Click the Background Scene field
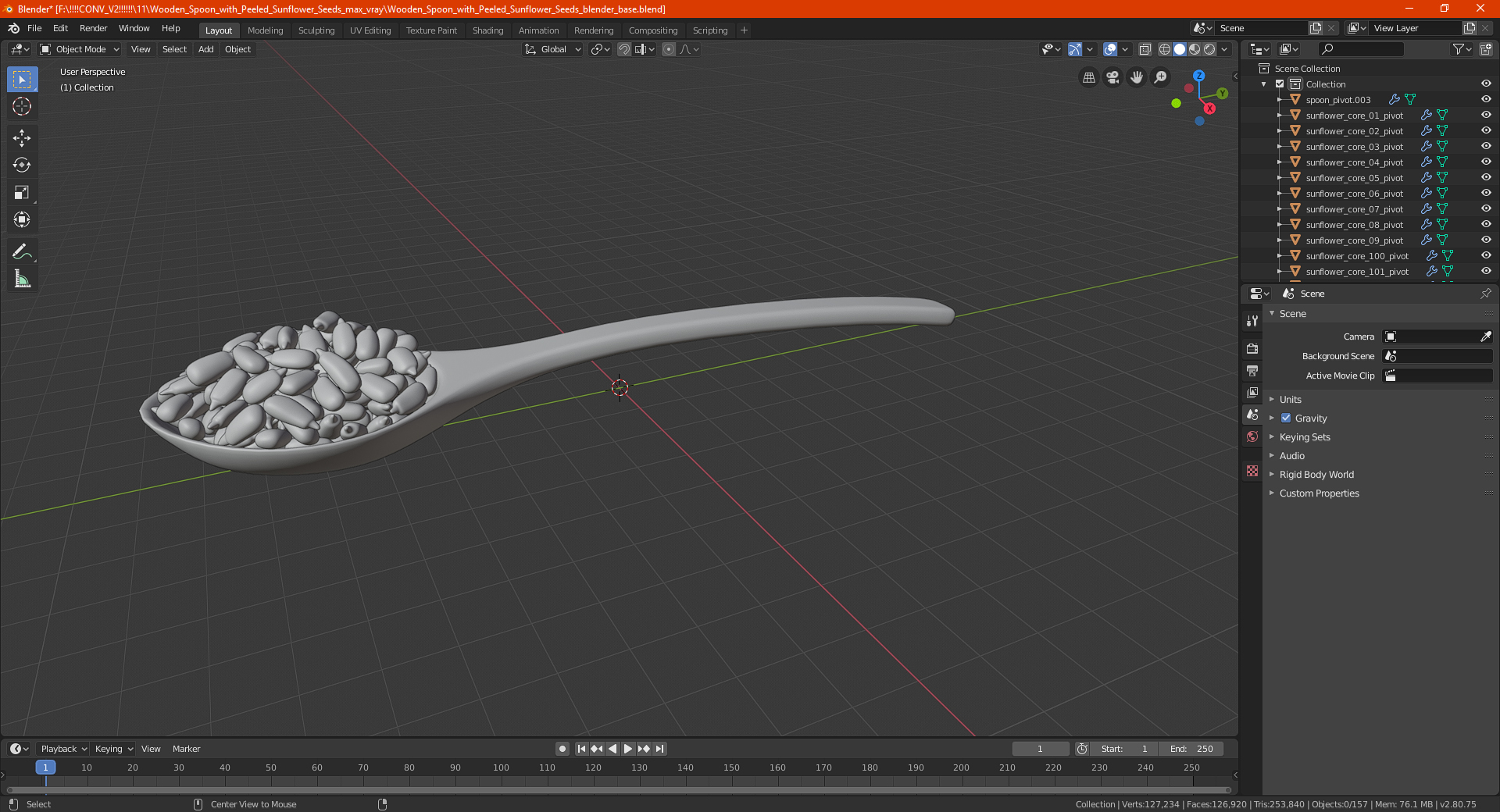This screenshot has width=1500, height=812. click(1437, 356)
